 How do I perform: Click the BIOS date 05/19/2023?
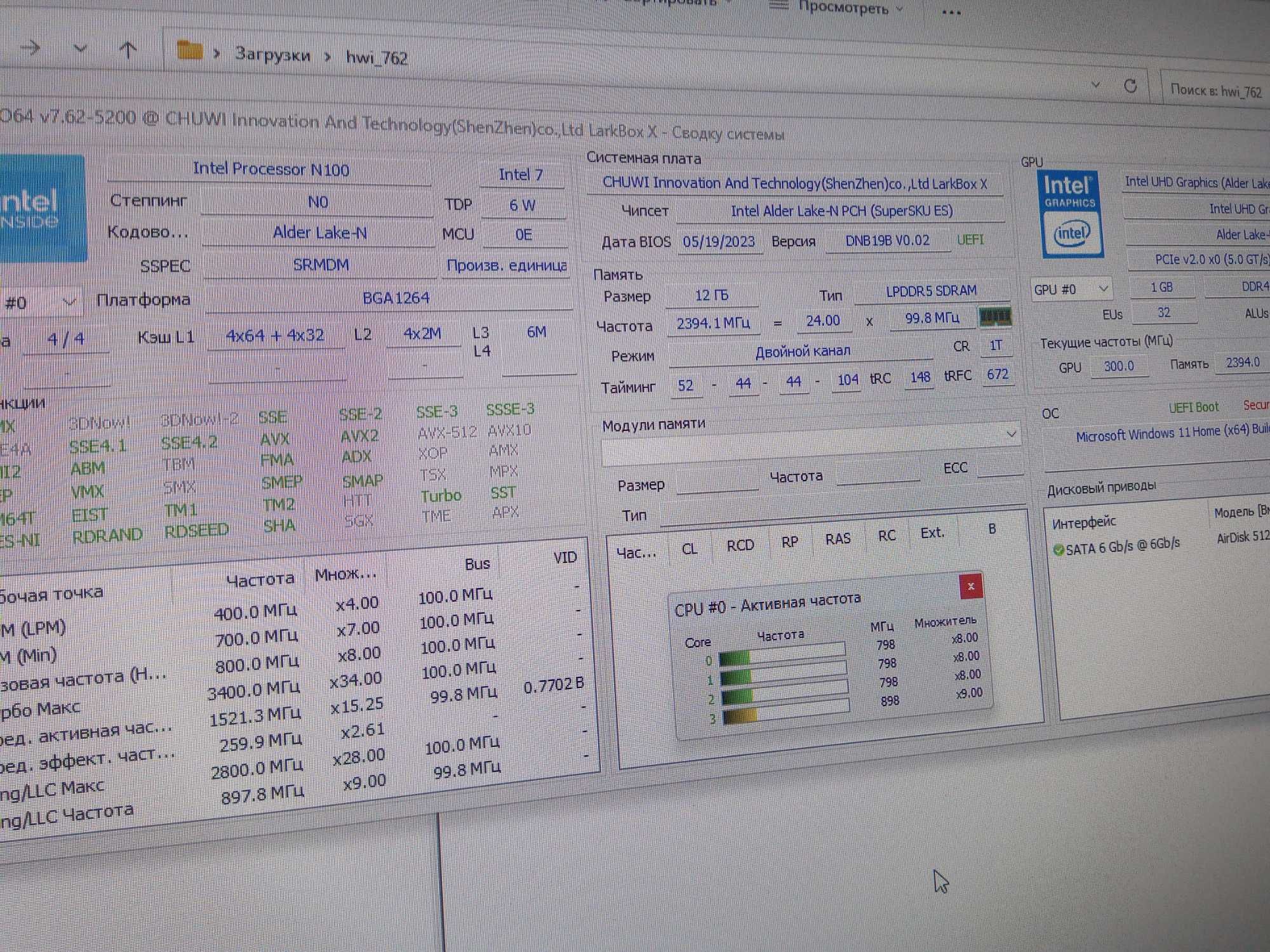[x=719, y=241]
